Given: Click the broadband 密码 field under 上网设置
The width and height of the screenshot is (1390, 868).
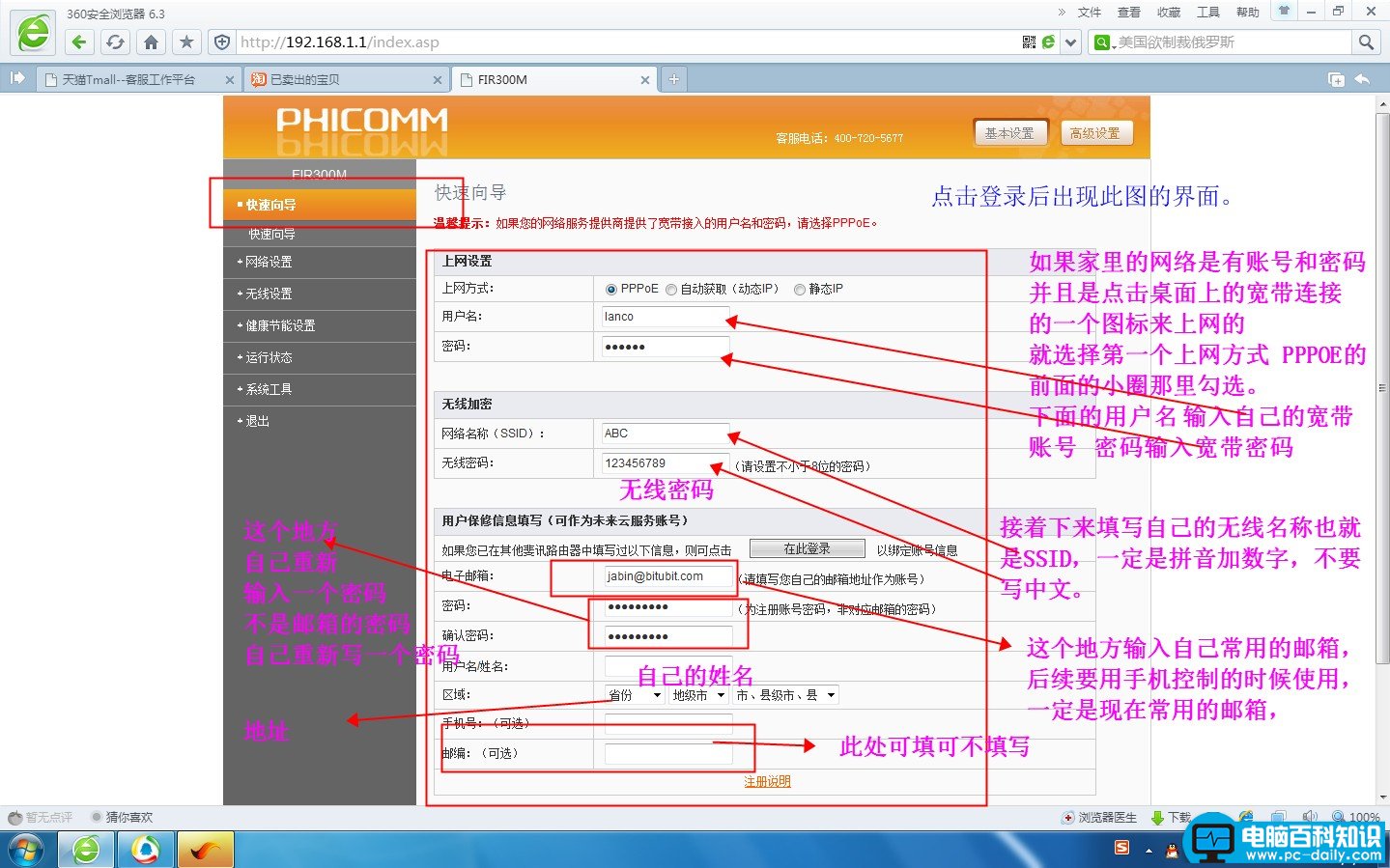Looking at the screenshot, I should [666, 347].
